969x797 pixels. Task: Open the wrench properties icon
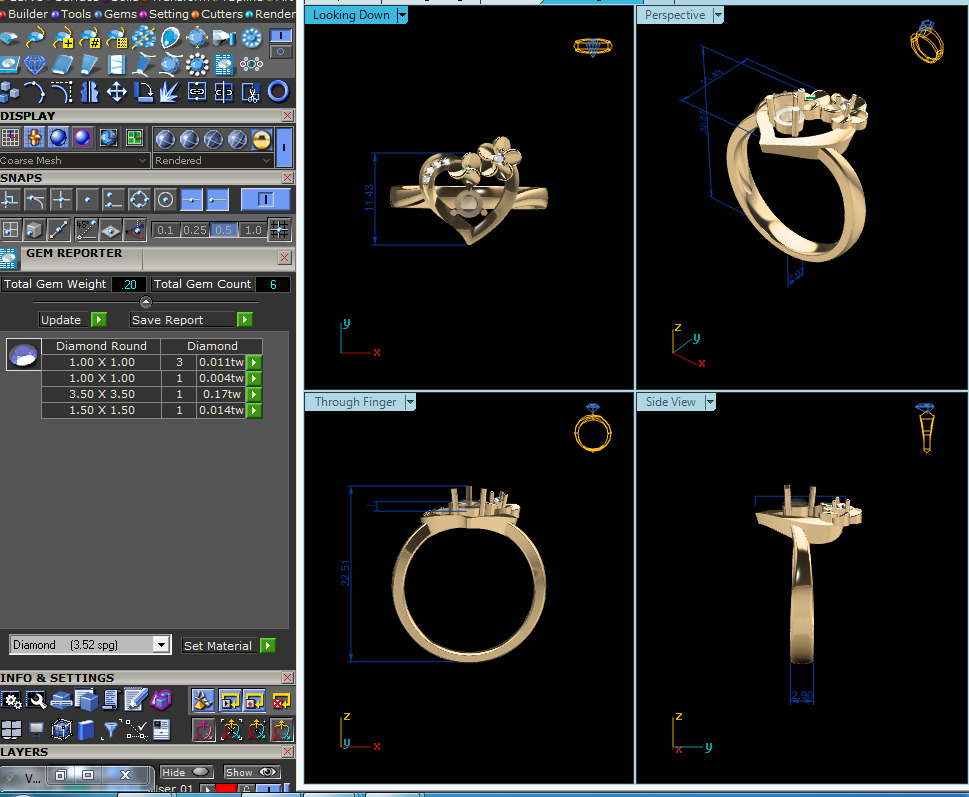pyautogui.click(x=36, y=700)
